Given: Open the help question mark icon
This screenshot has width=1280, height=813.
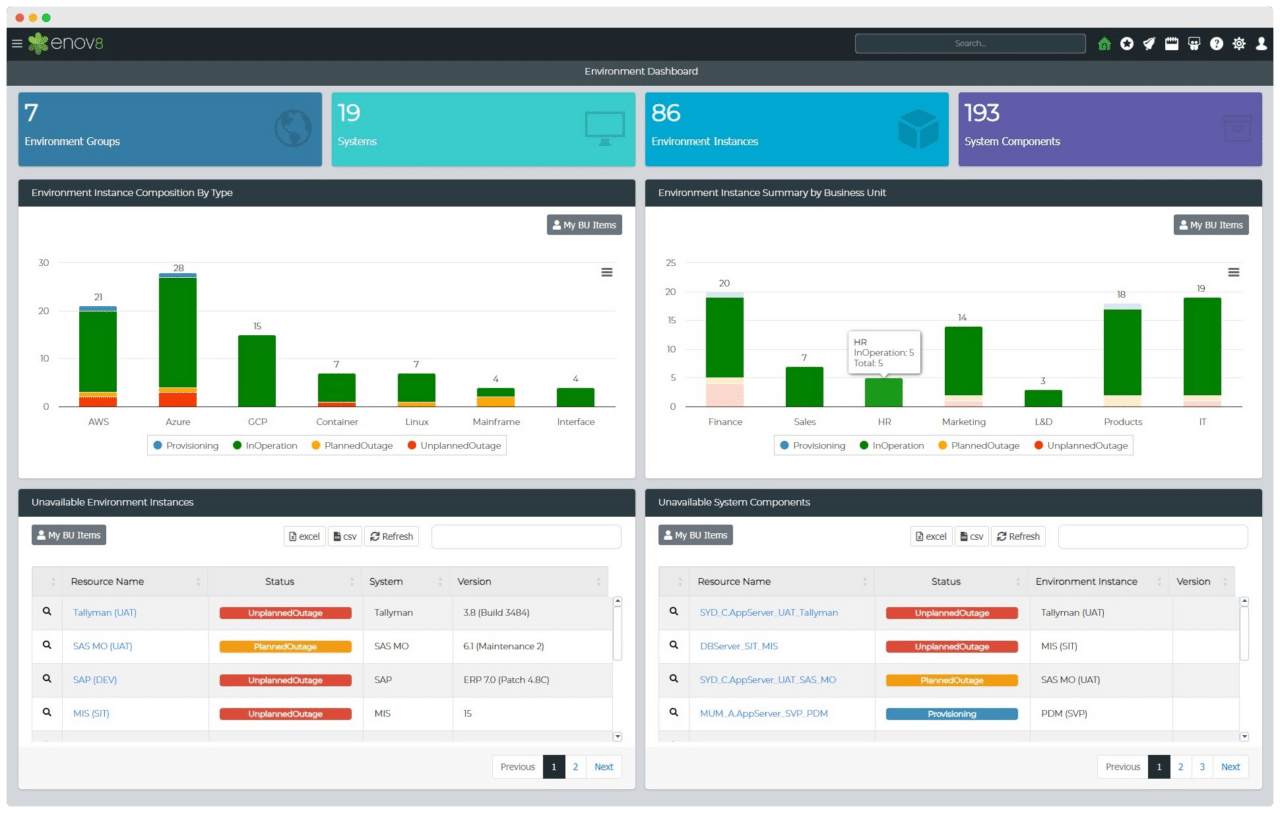Looking at the screenshot, I should [1216, 43].
